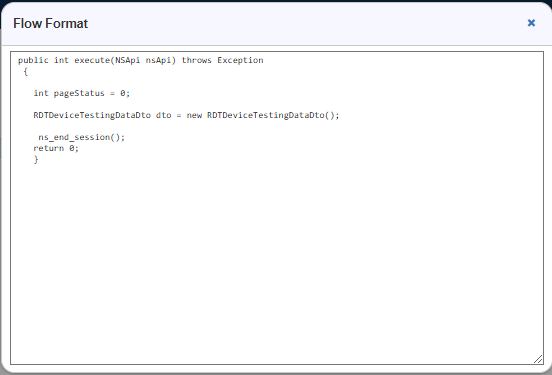Click the 'dto' variable name
The width and height of the screenshot is (552, 375).
(x=163, y=115)
